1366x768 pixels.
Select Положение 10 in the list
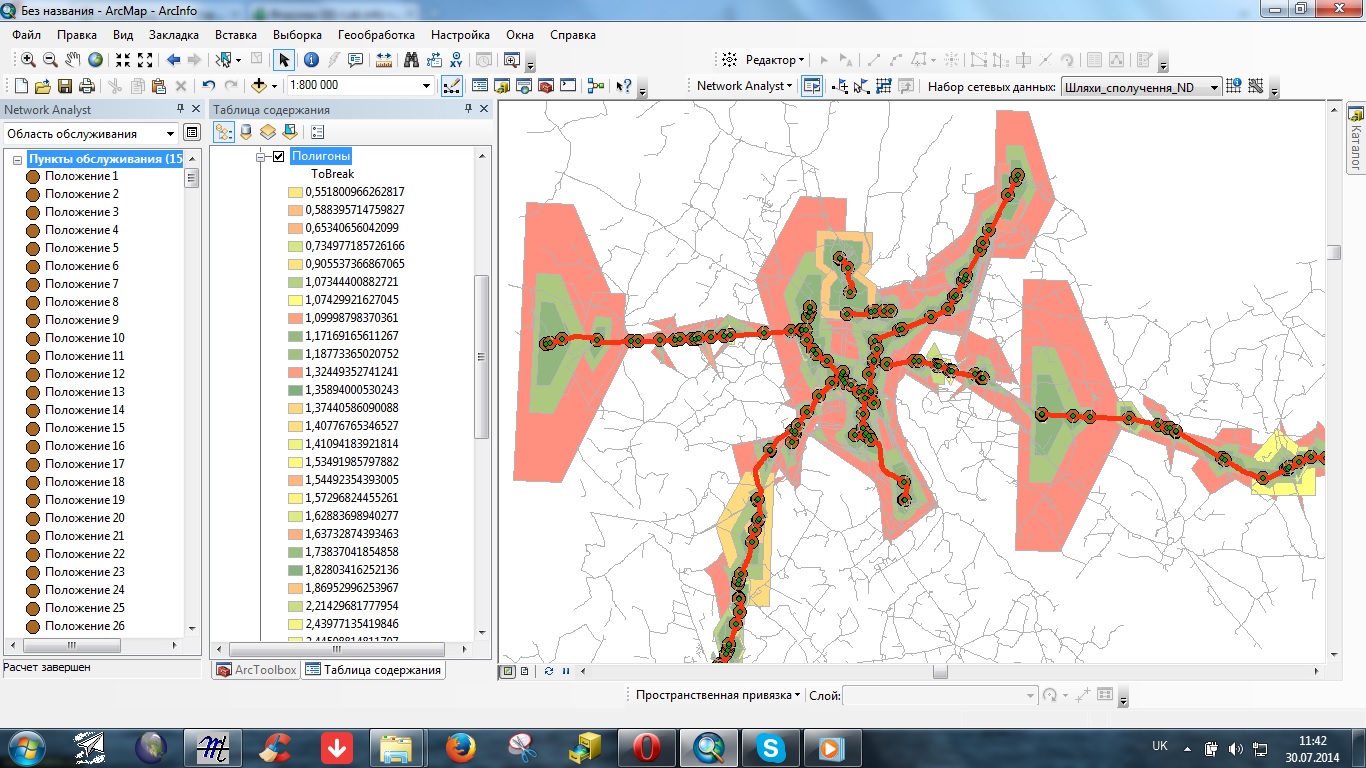pyautogui.click(x=84, y=338)
